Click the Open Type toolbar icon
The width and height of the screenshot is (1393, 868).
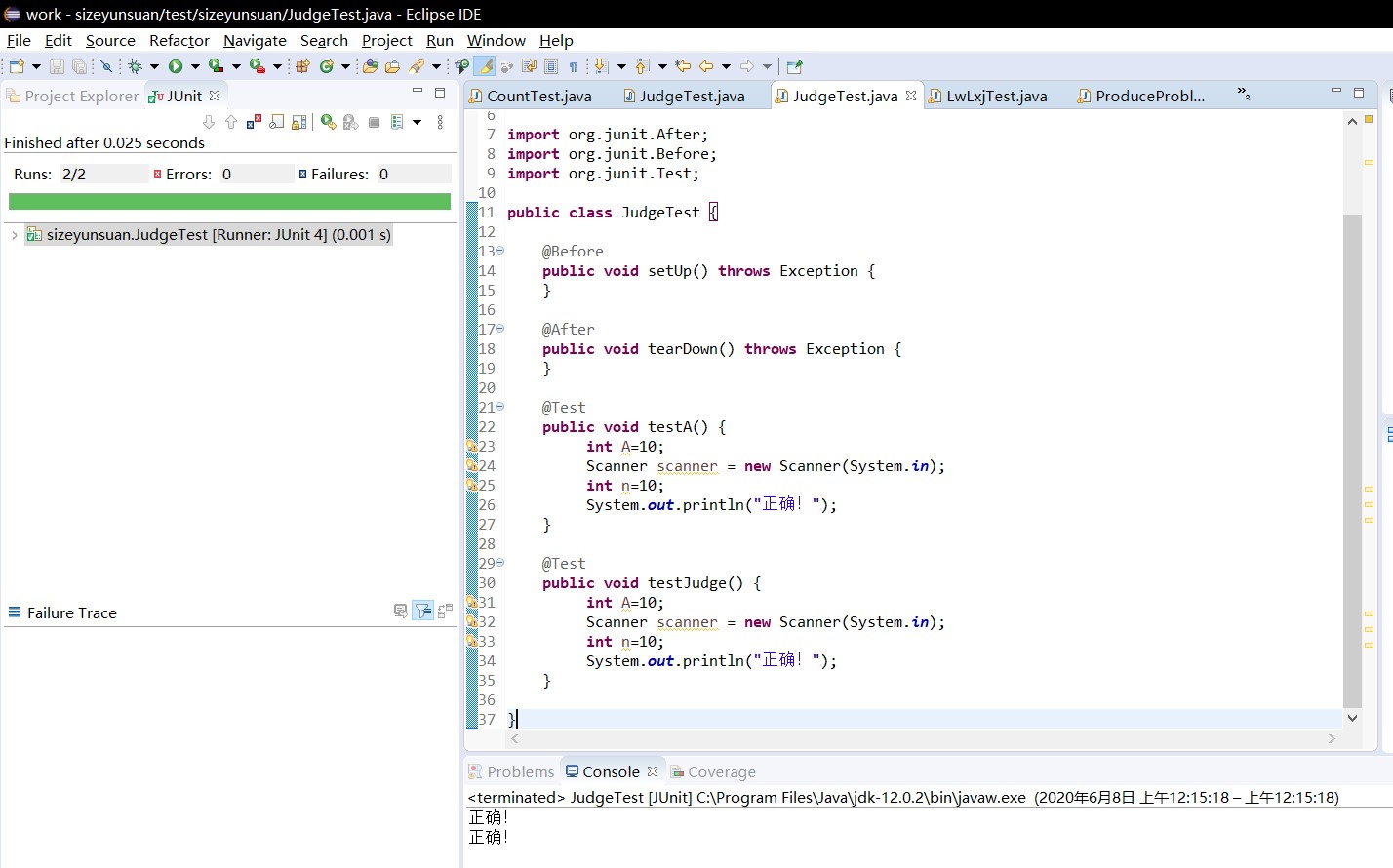click(370, 66)
